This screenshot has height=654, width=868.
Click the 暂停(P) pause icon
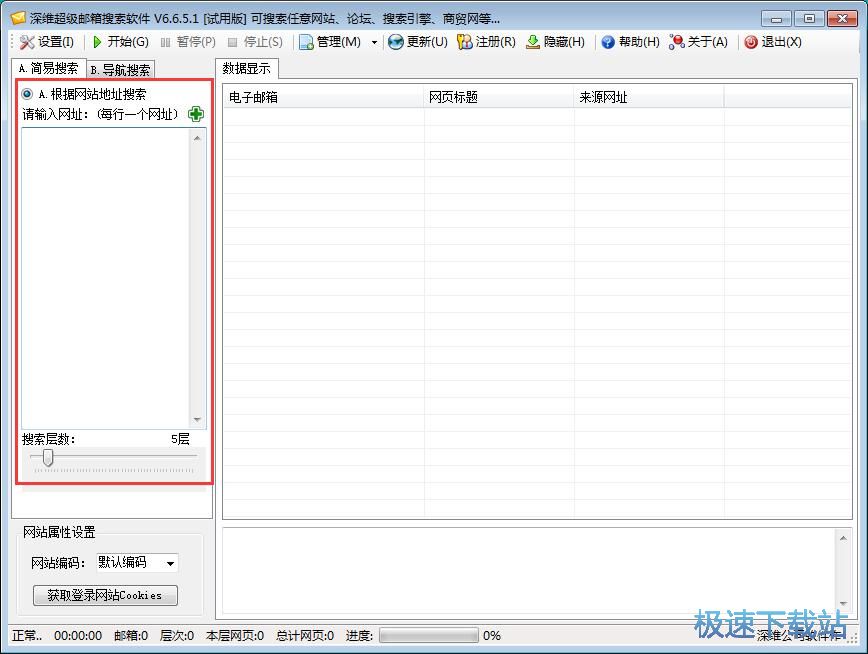165,42
